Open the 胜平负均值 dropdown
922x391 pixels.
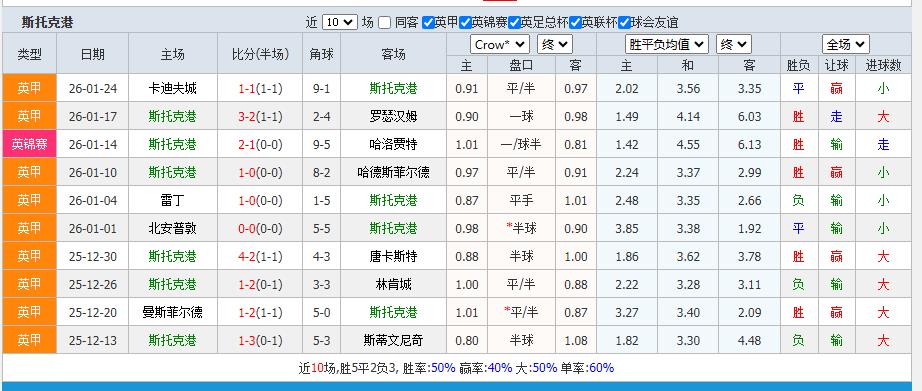click(667, 45)
